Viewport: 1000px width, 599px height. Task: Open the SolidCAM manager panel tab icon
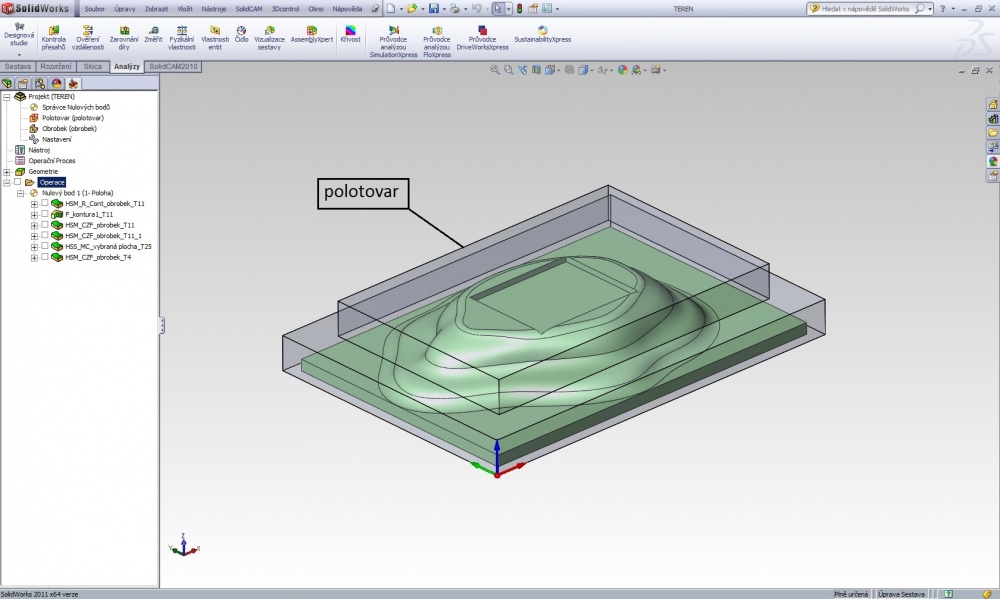click(73, 84)
